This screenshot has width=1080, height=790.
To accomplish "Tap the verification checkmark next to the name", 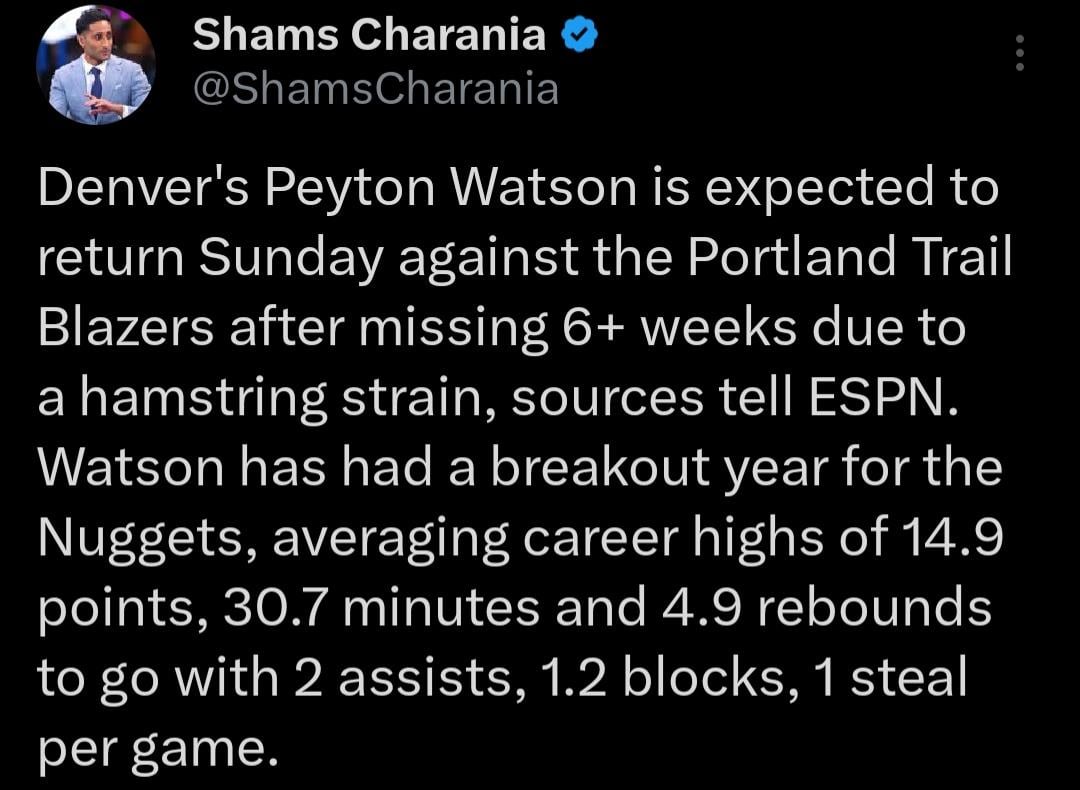I will pyautogui.click(x=580, y=33).
